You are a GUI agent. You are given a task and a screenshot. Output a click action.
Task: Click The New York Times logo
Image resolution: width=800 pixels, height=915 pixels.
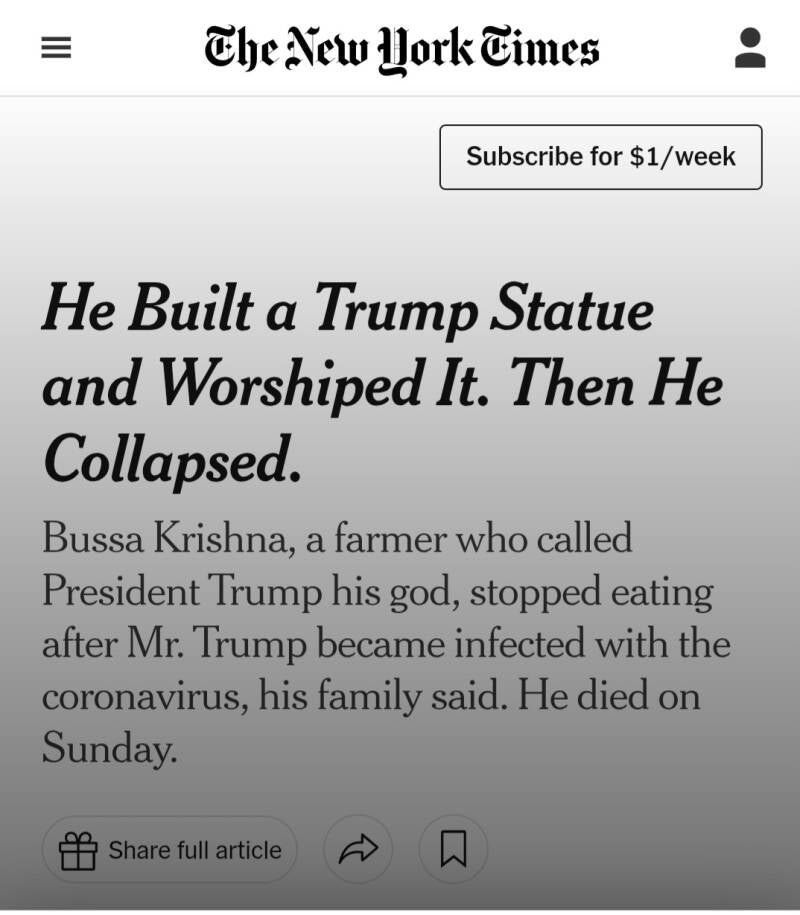401,48
